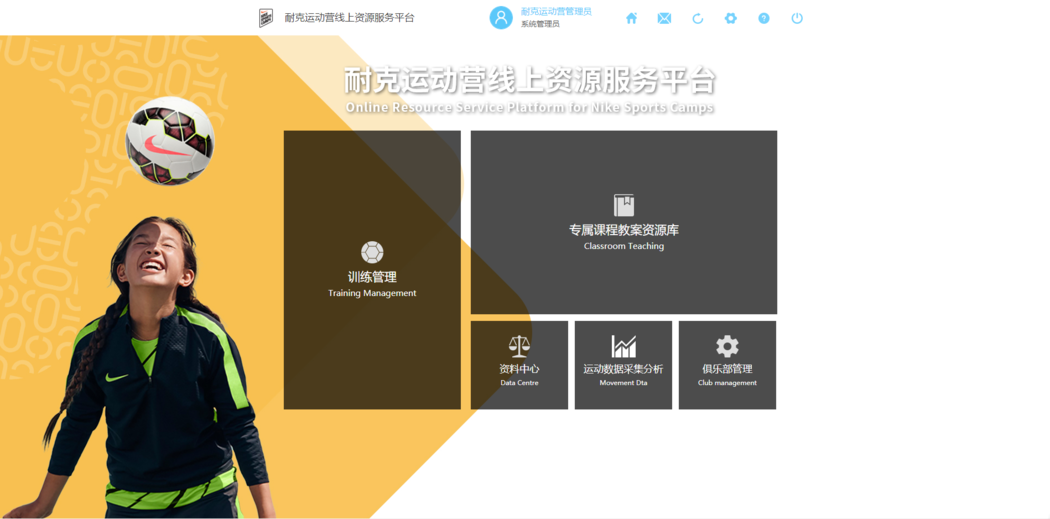This screenshot has width=1050, height=519.
Task: Open help question mark icon
Action: point(764,19)
